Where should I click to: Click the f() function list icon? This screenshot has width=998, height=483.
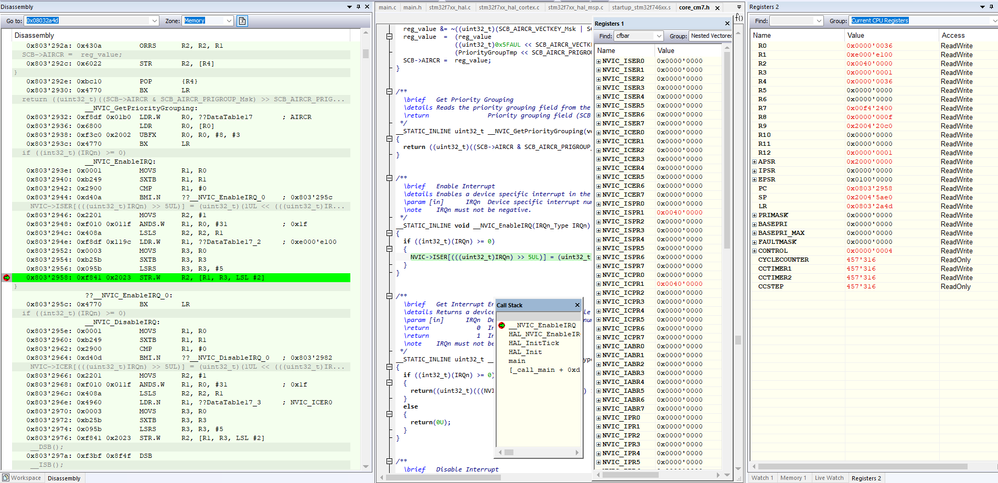click(738, 18)
